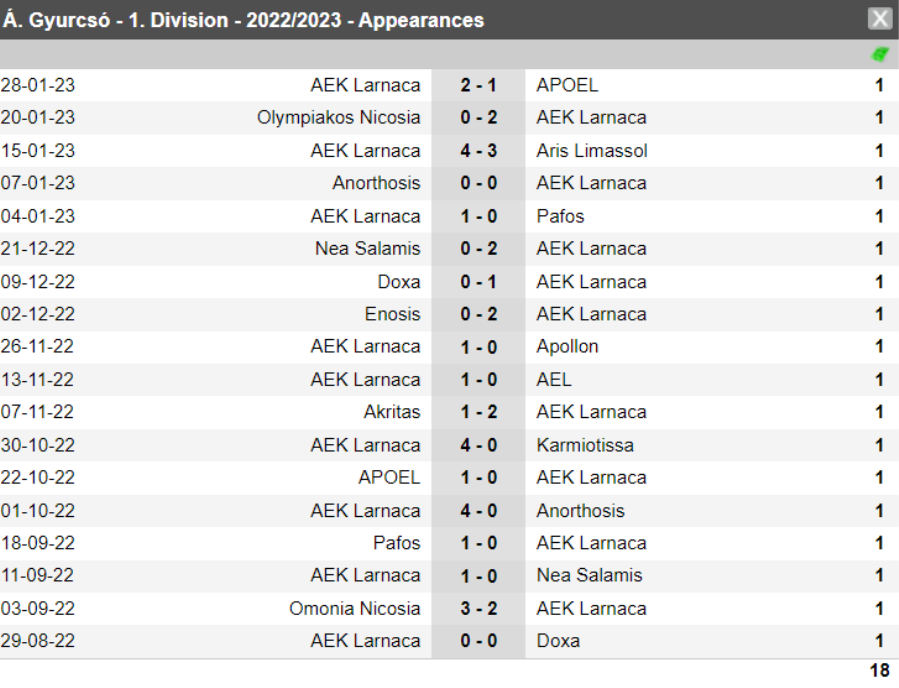The height and width of the screenshot is (688, 899).
Task: Open the 3 - 2 Omonia Nicosia match score
Action: tap(478, 608)
